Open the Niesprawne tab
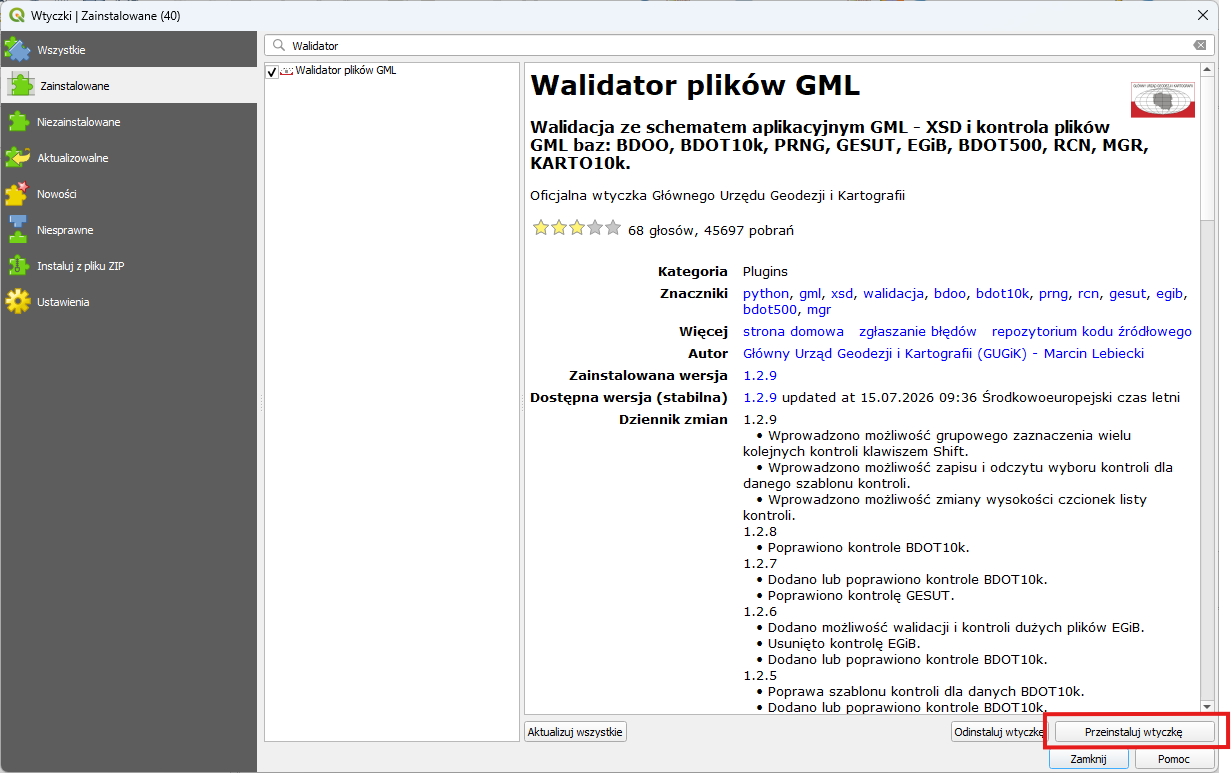The image size is (1231, 773). click(128, 229)
